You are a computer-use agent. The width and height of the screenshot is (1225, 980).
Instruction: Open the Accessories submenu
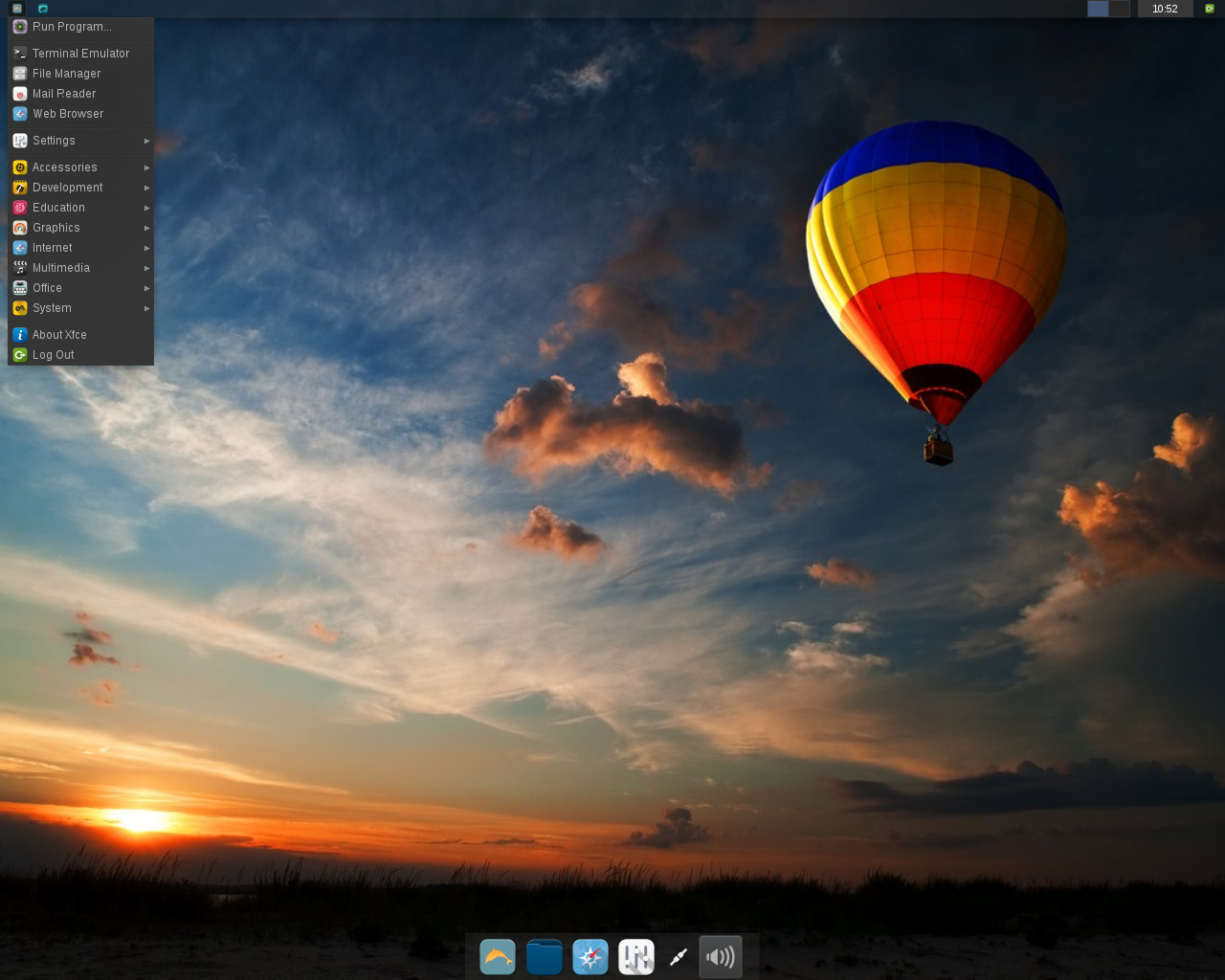[x=81, y=167]
